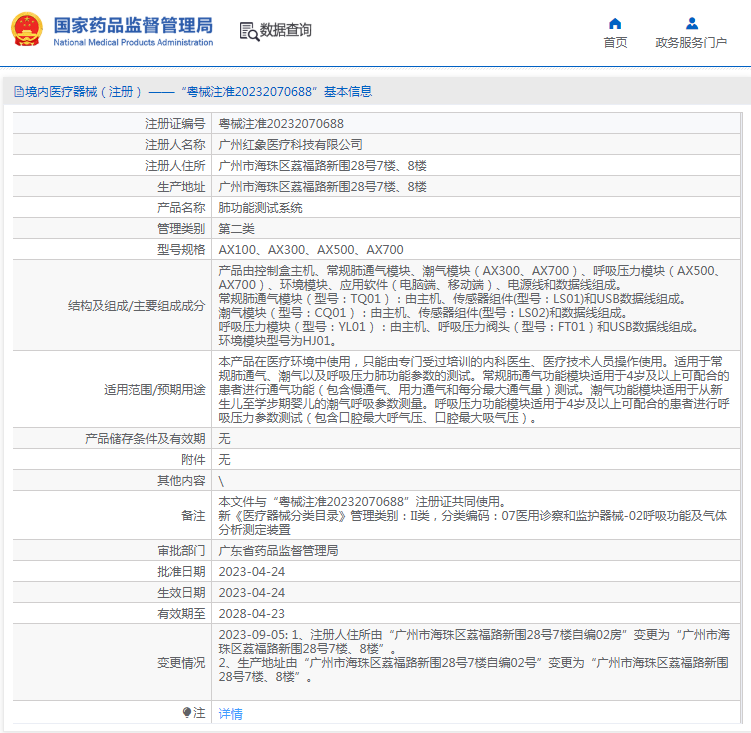Image resolution: width=751 pixels, height=733 pixels.
Task: Go to 首页 home page link
Action: click(x=615, y=43)
